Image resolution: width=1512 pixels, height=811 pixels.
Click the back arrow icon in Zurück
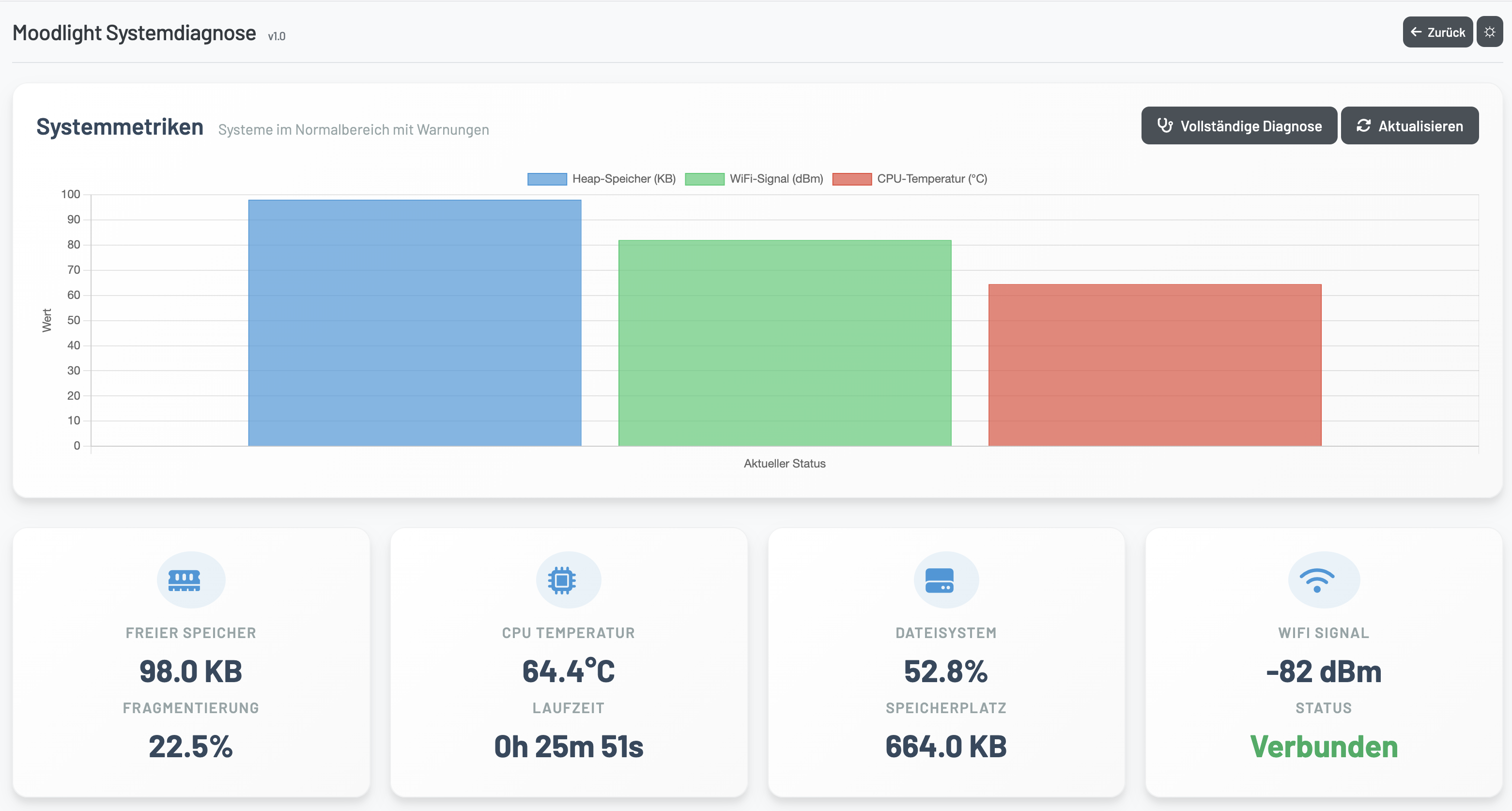tap(1415, 31)
